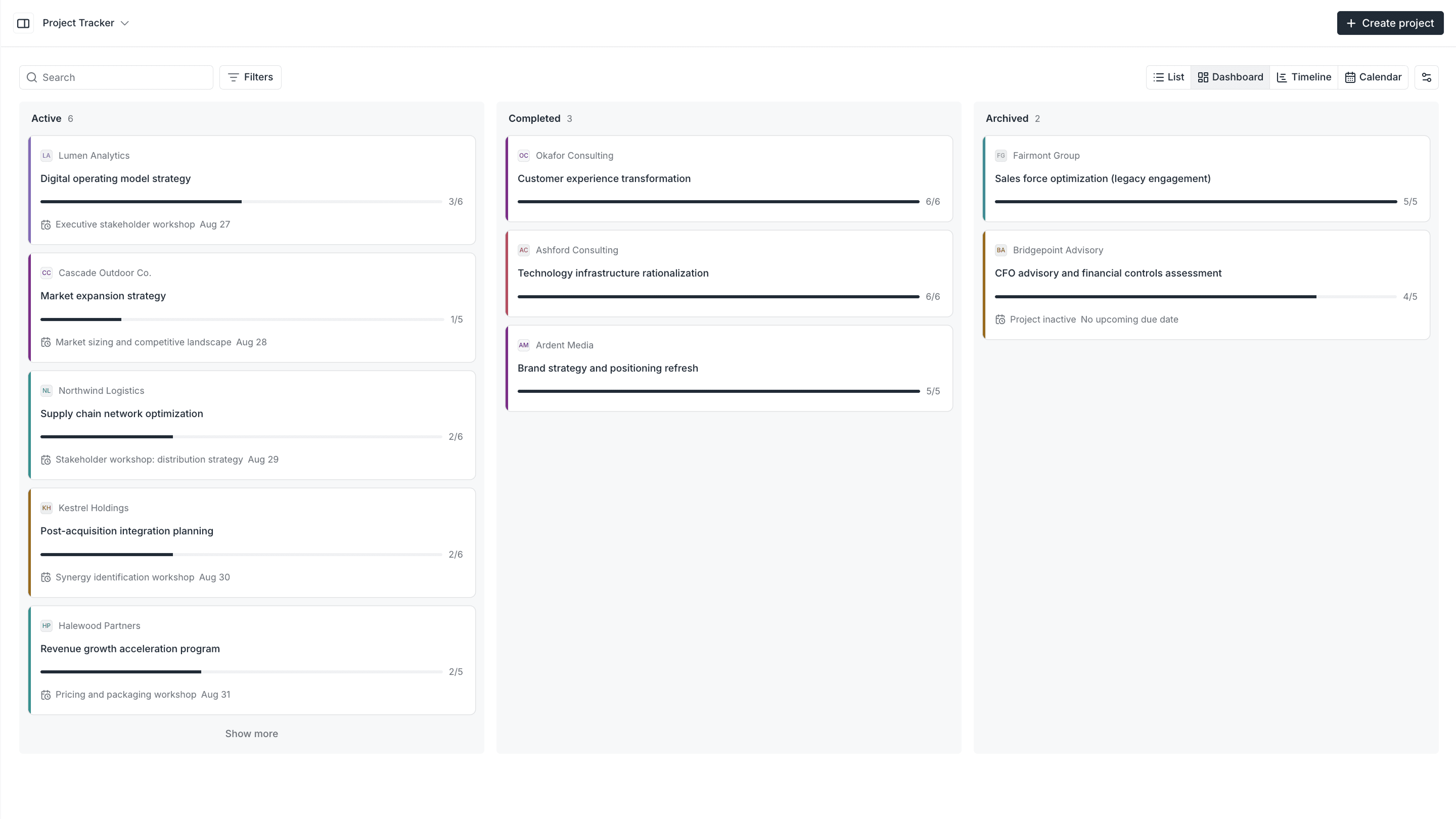Click calendar icon beside Pricing and packaging workshop
This screenshot has width=1456, height=819.
pos(46,695)
